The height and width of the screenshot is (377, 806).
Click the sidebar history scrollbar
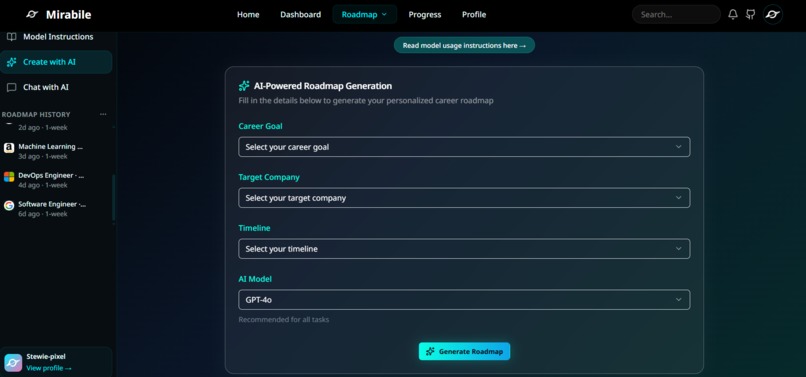(113, 198)
